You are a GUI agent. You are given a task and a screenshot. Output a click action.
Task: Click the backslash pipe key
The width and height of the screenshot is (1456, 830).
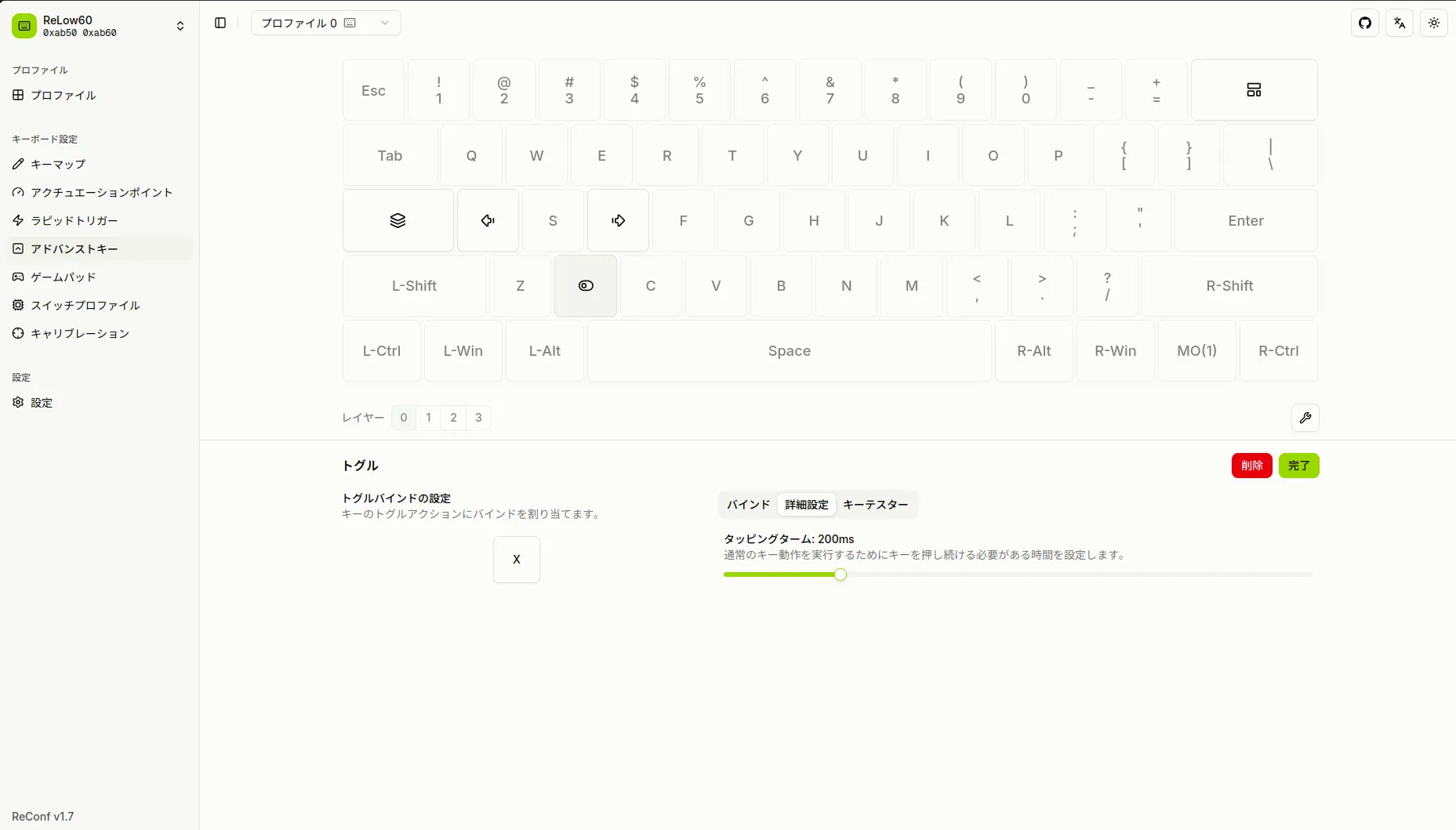click(1270, 155)
